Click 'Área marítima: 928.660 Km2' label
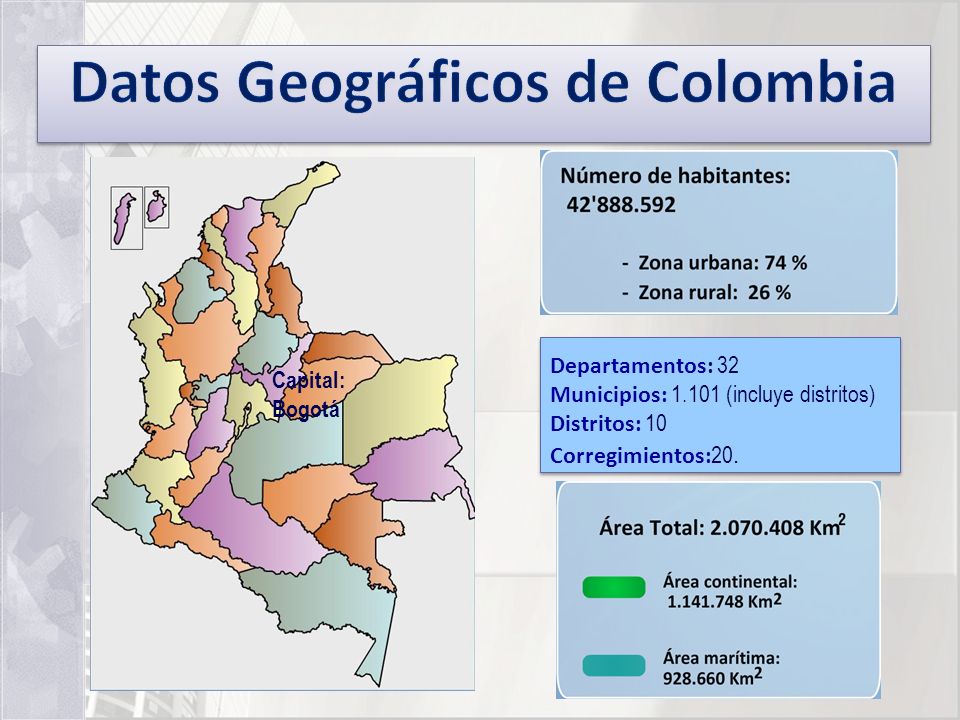The width and height of the screenshot is (960, 720). point(721,668)
